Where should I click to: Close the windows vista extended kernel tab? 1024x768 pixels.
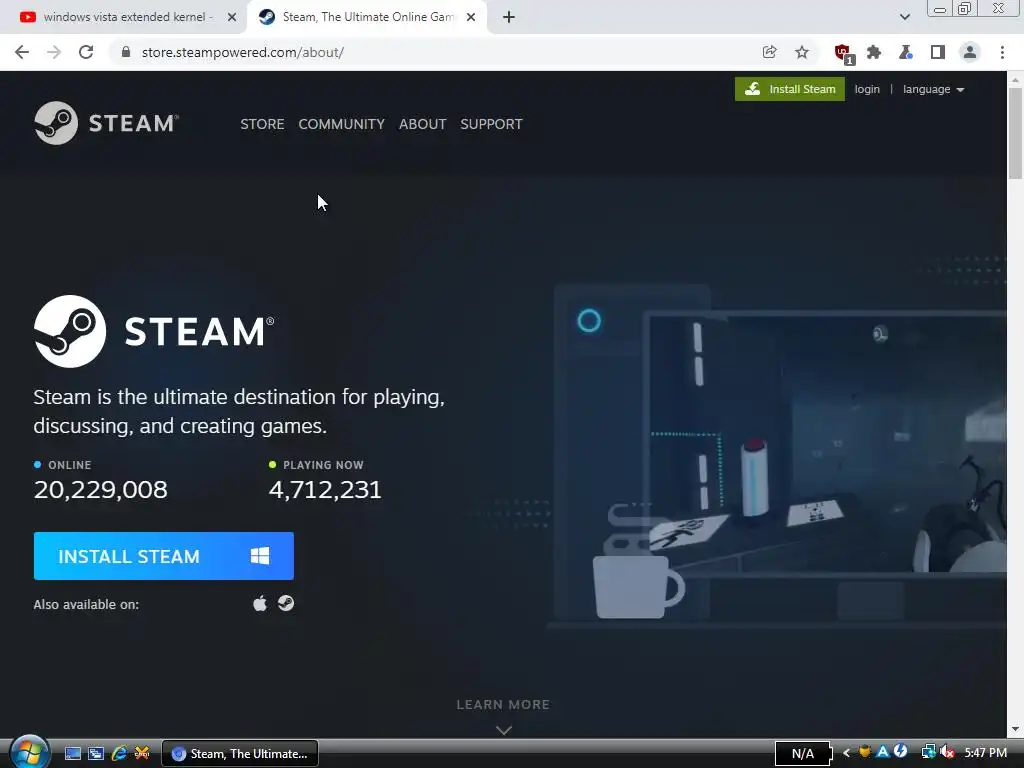point(232,17)
